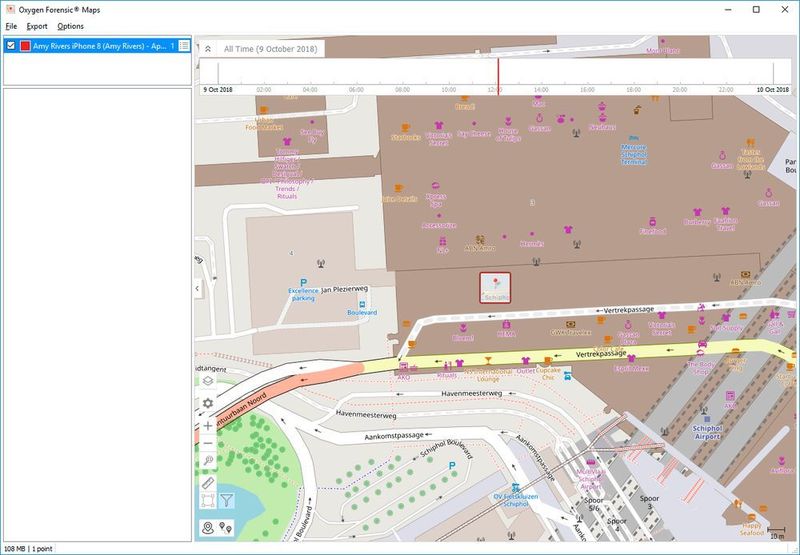Image resolution: width=800 pixels, height=555 pixels.
Task: Click the Havenmeesterweg upper street label
Action: pyautogui.click(x=471, y=393)
